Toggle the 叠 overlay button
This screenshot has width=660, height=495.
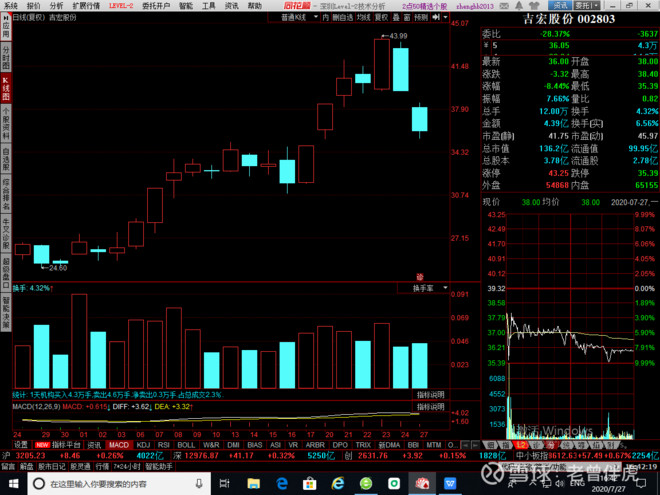point(396,17)
